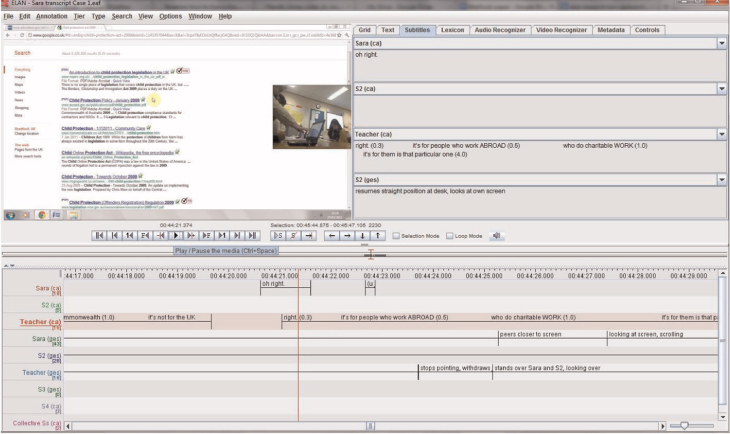Click the horizontal timeline scrollbar

coord(369,425)
